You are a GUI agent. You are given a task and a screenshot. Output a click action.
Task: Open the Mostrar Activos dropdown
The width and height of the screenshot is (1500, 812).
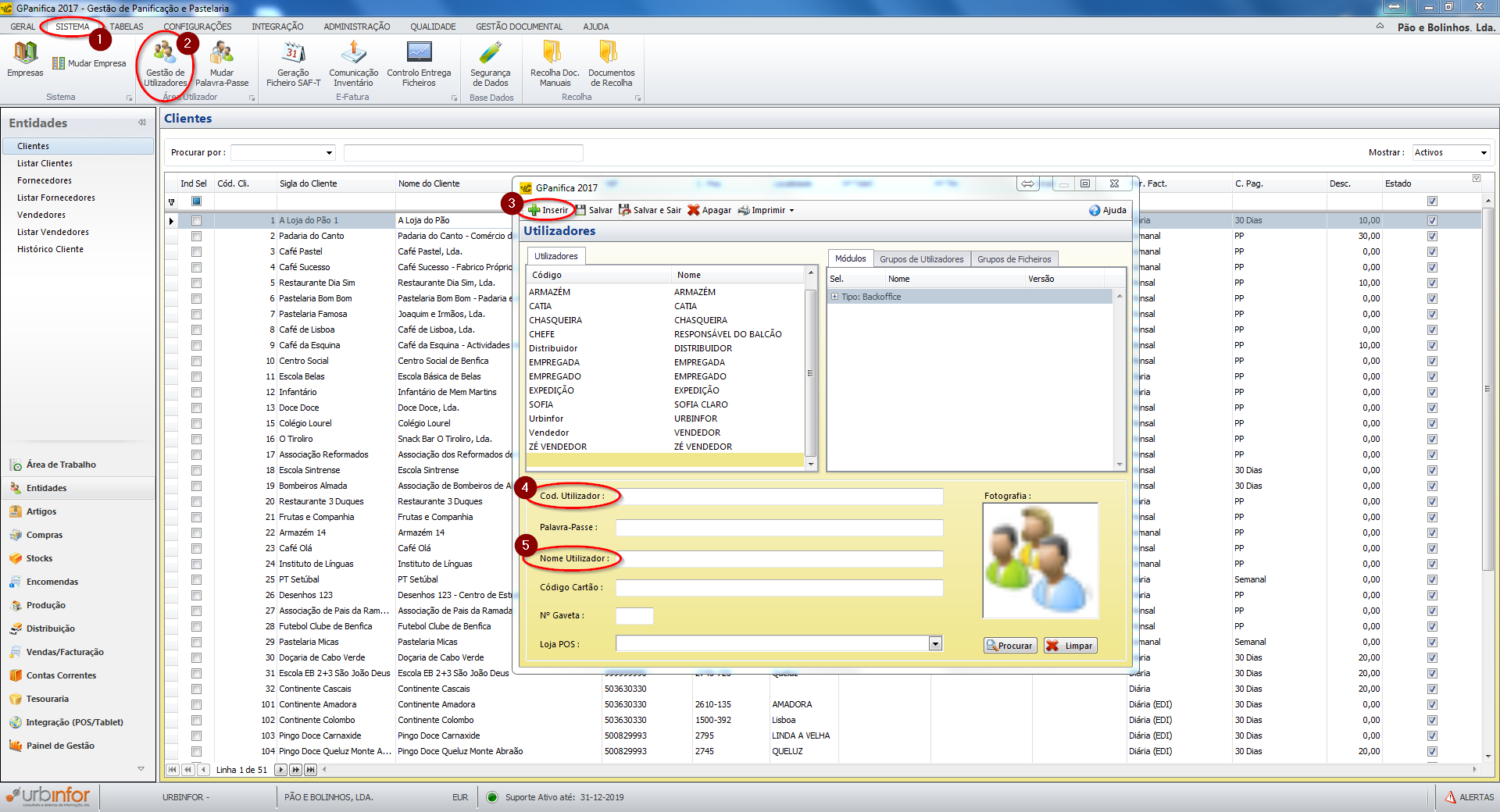(x=1484, y=153)
